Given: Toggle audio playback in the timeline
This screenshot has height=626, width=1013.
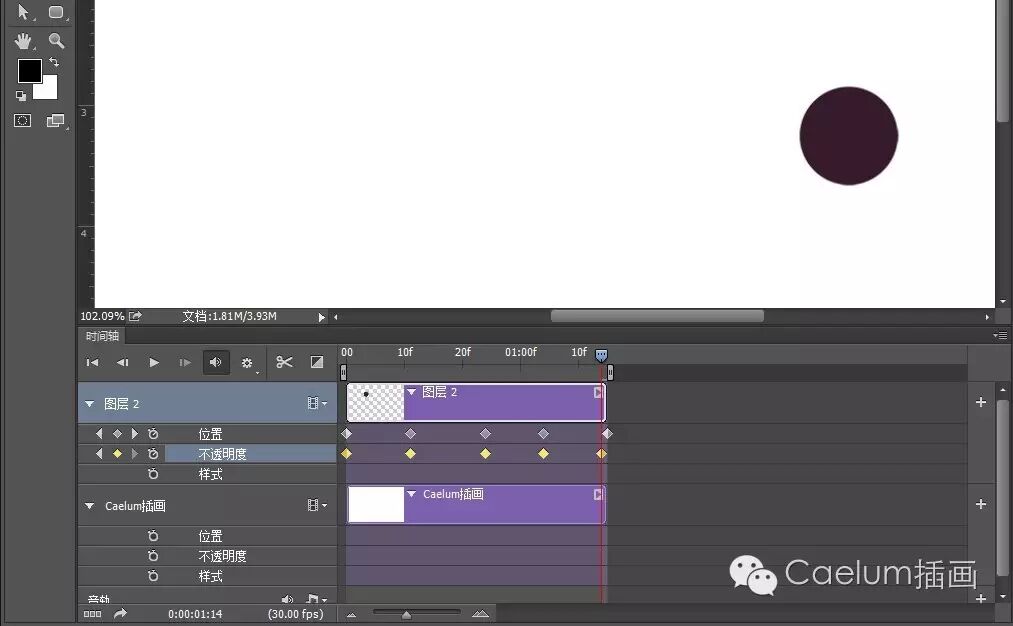Looking at the screenshot, I should 216,362.
